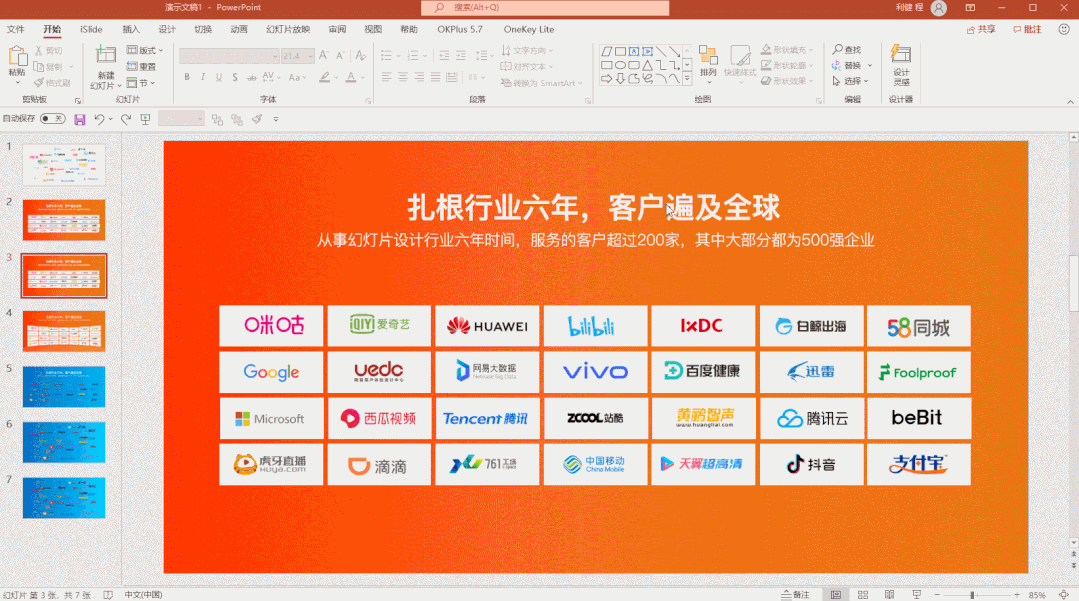Click the Undo arrow icon
The image size is (1079, 601).
pos(99,119)
